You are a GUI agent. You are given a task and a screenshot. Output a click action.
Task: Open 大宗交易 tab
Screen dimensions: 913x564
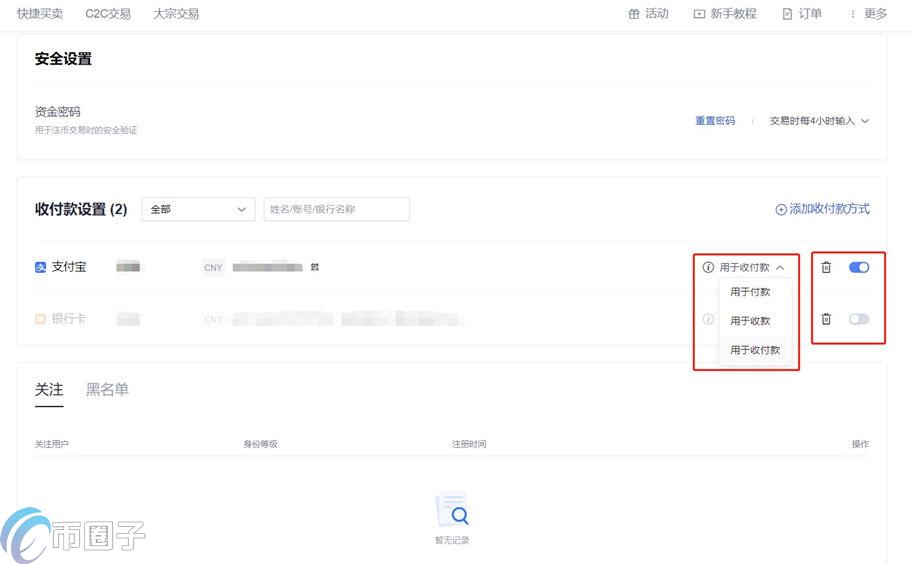pyautogui.click(x=176, y=13)
